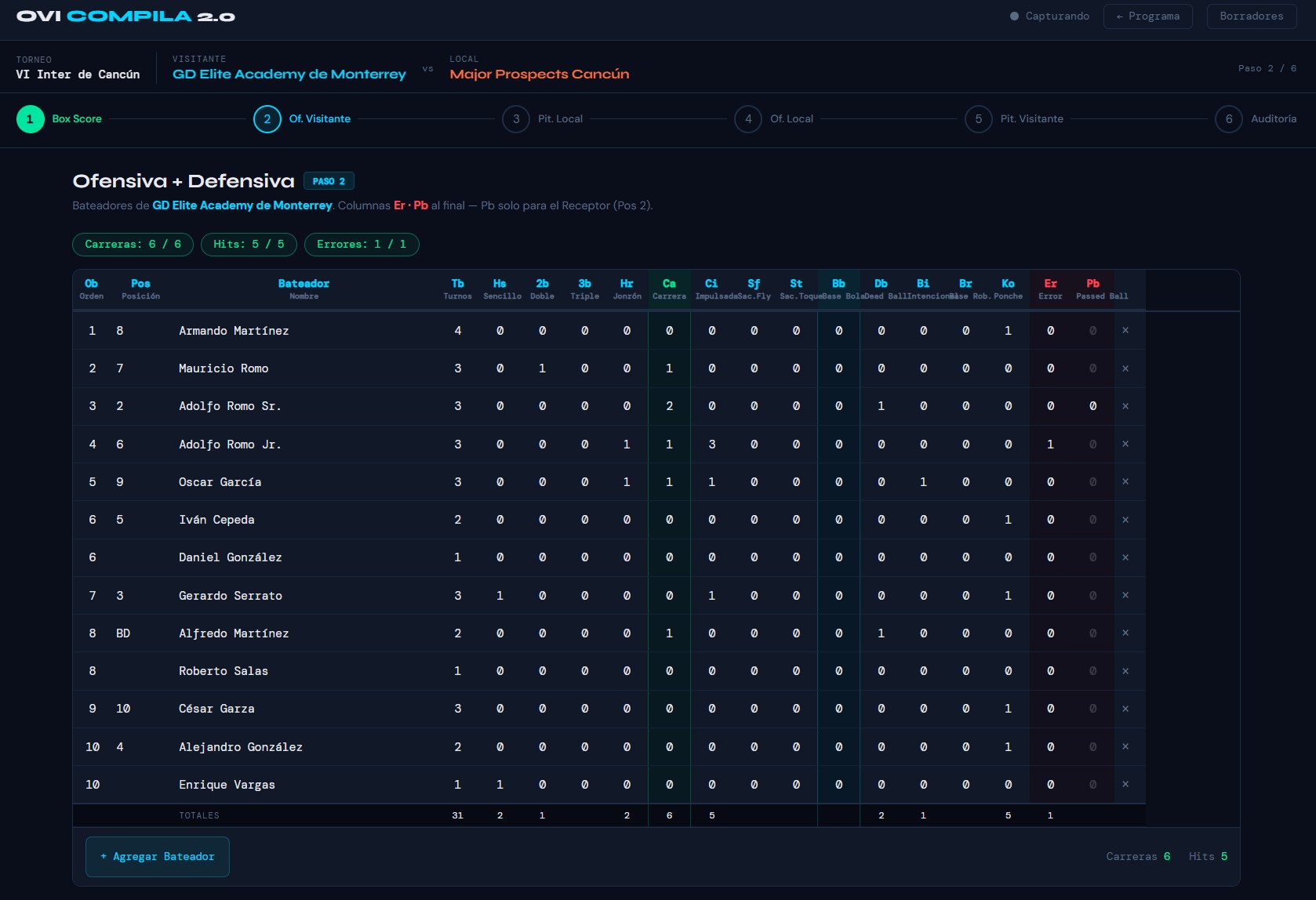This screenshot has height=900, width=1316.
Task: Delete the Oscar García batter row
Action: pos(1125,482)
